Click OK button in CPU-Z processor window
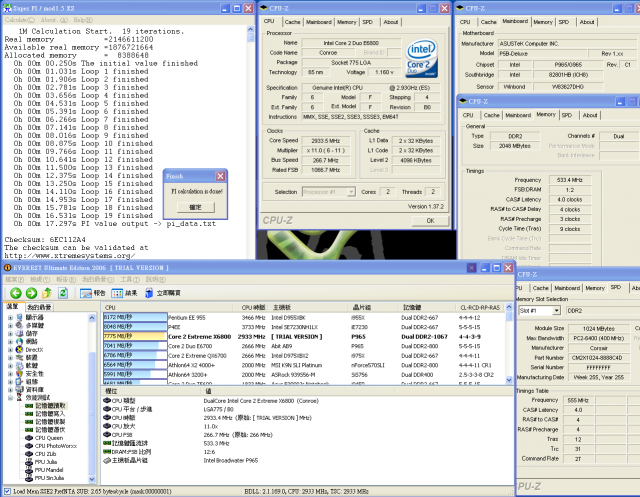This screenshot has width=640, height=497. coord(430,220)
